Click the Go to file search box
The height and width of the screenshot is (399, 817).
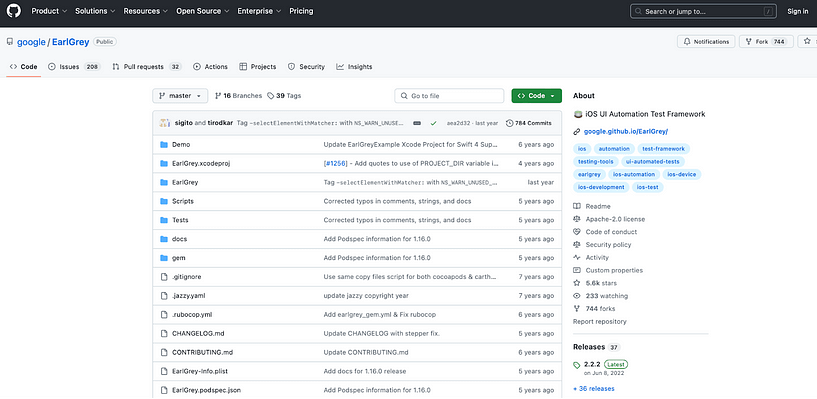tap(449, 96)
